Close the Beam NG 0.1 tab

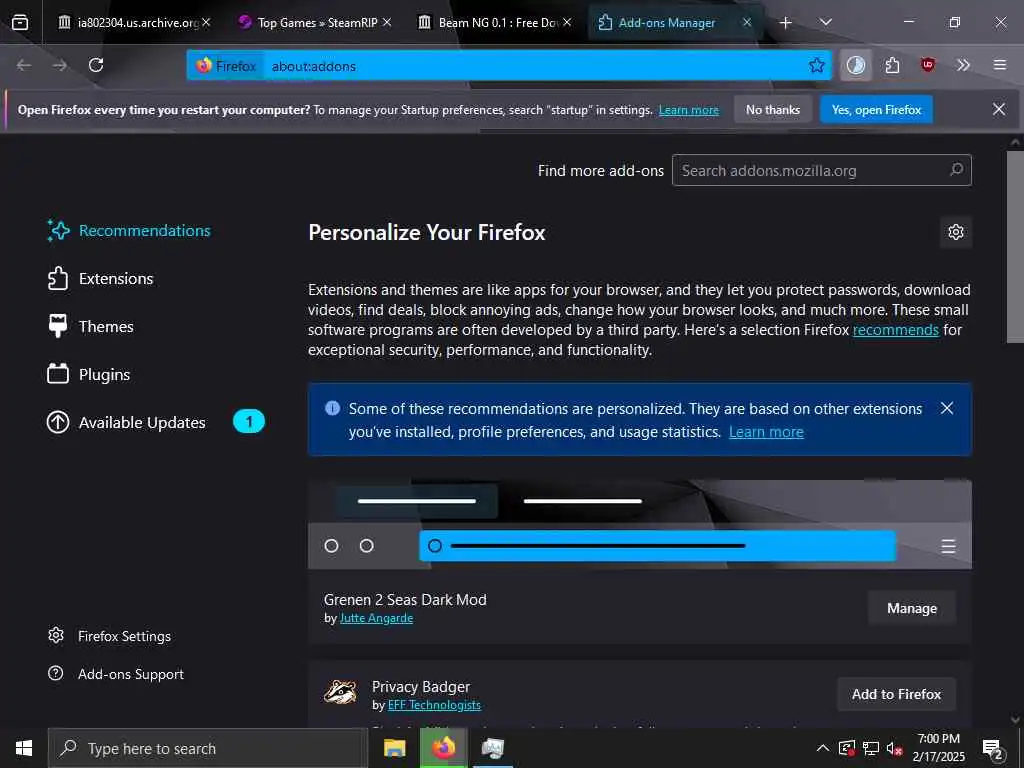[567, 23]
